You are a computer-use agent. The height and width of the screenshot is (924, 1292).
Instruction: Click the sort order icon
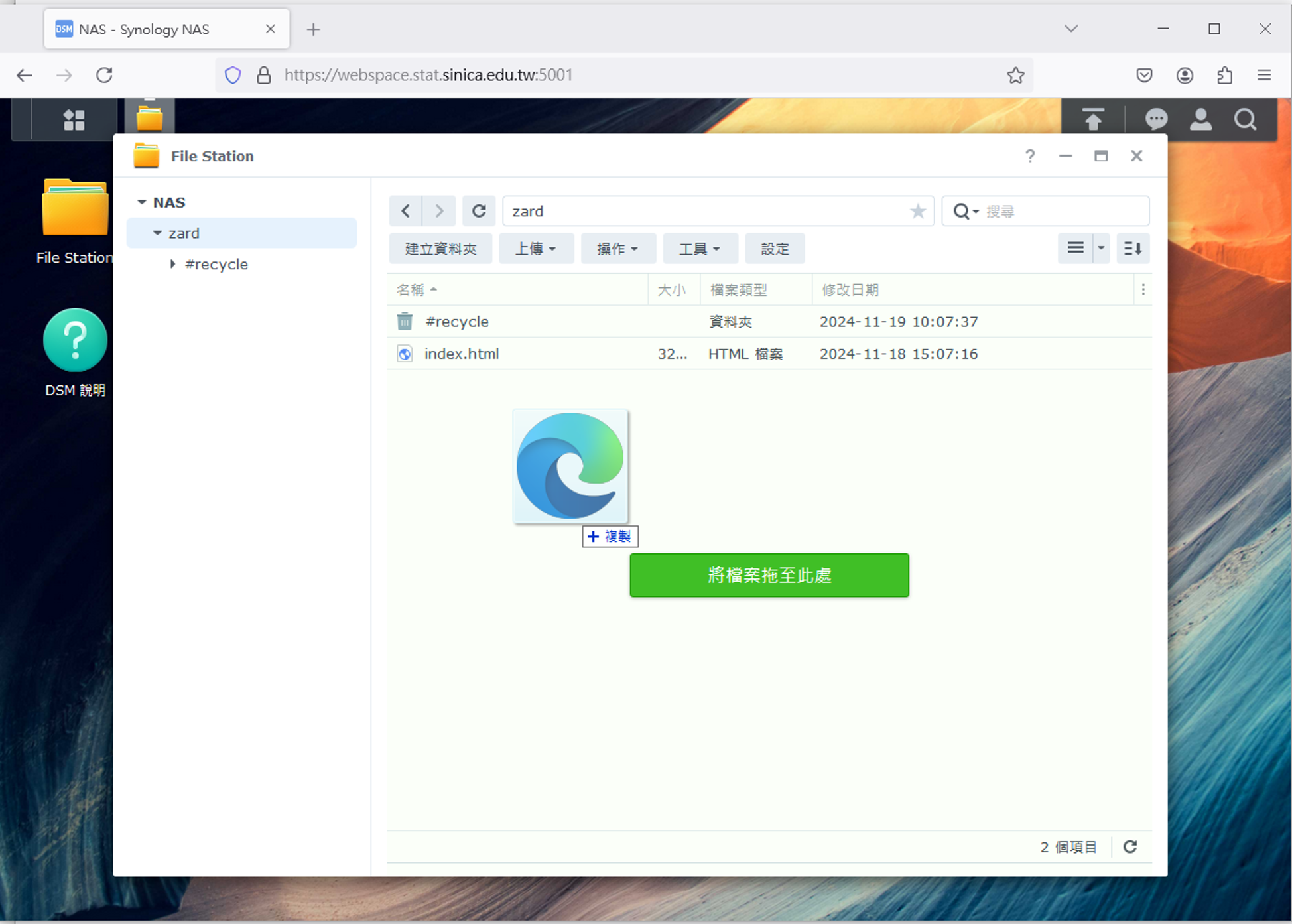point(1133,249)
